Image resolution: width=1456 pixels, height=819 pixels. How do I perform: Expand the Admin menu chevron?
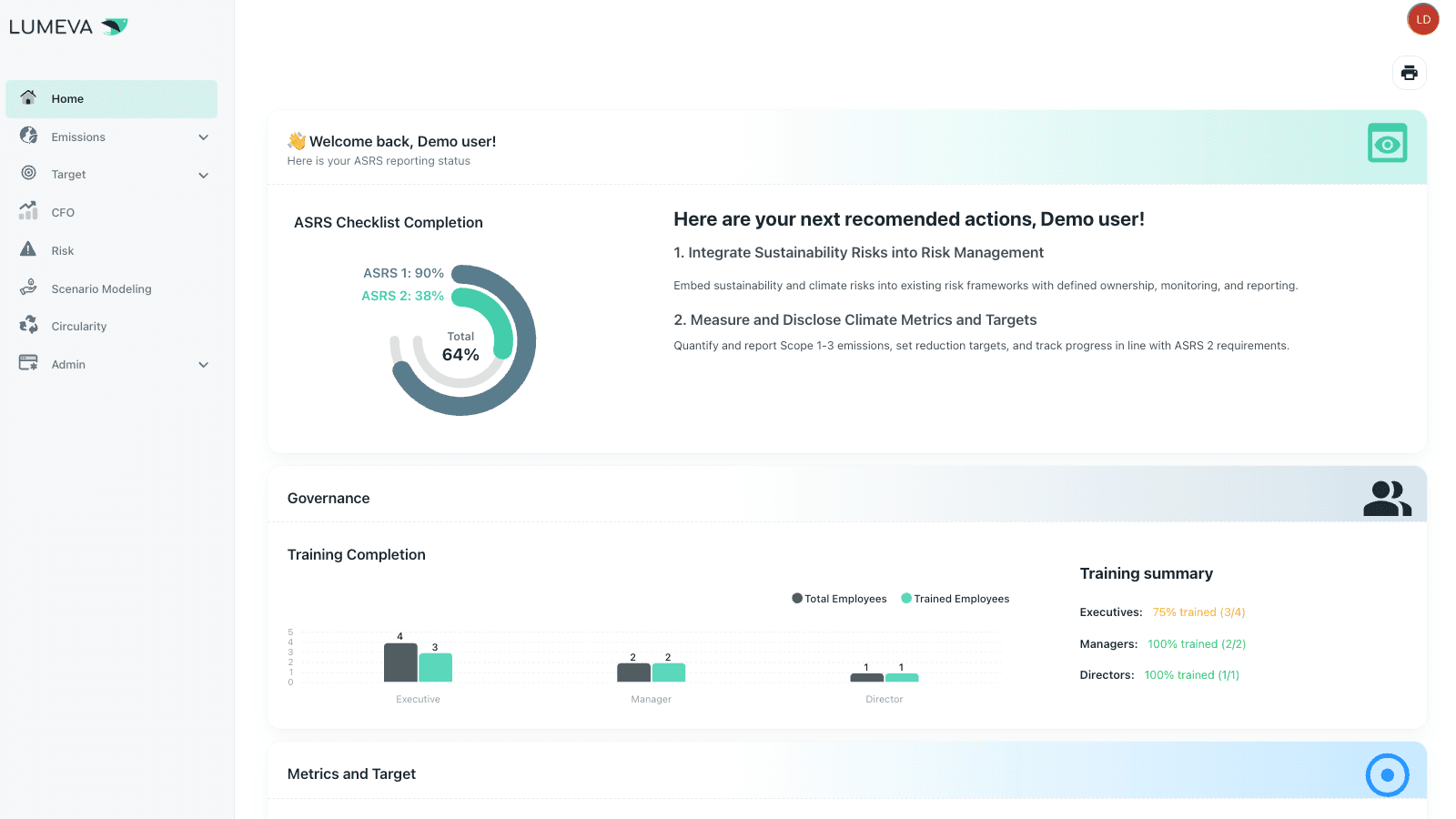202,364
